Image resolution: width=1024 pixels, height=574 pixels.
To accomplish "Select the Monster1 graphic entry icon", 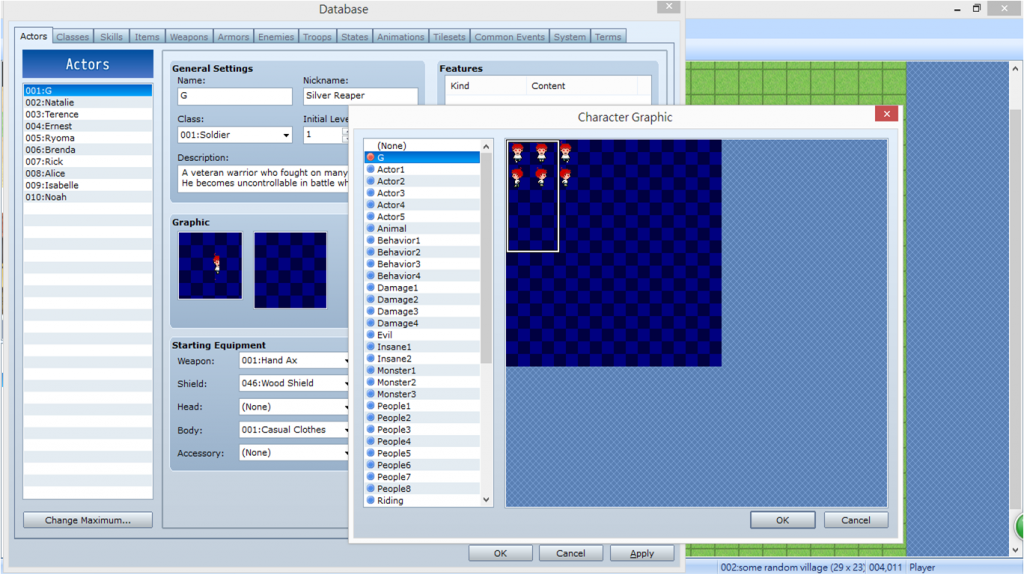I will pyautogui.click(x=371, y=371).
